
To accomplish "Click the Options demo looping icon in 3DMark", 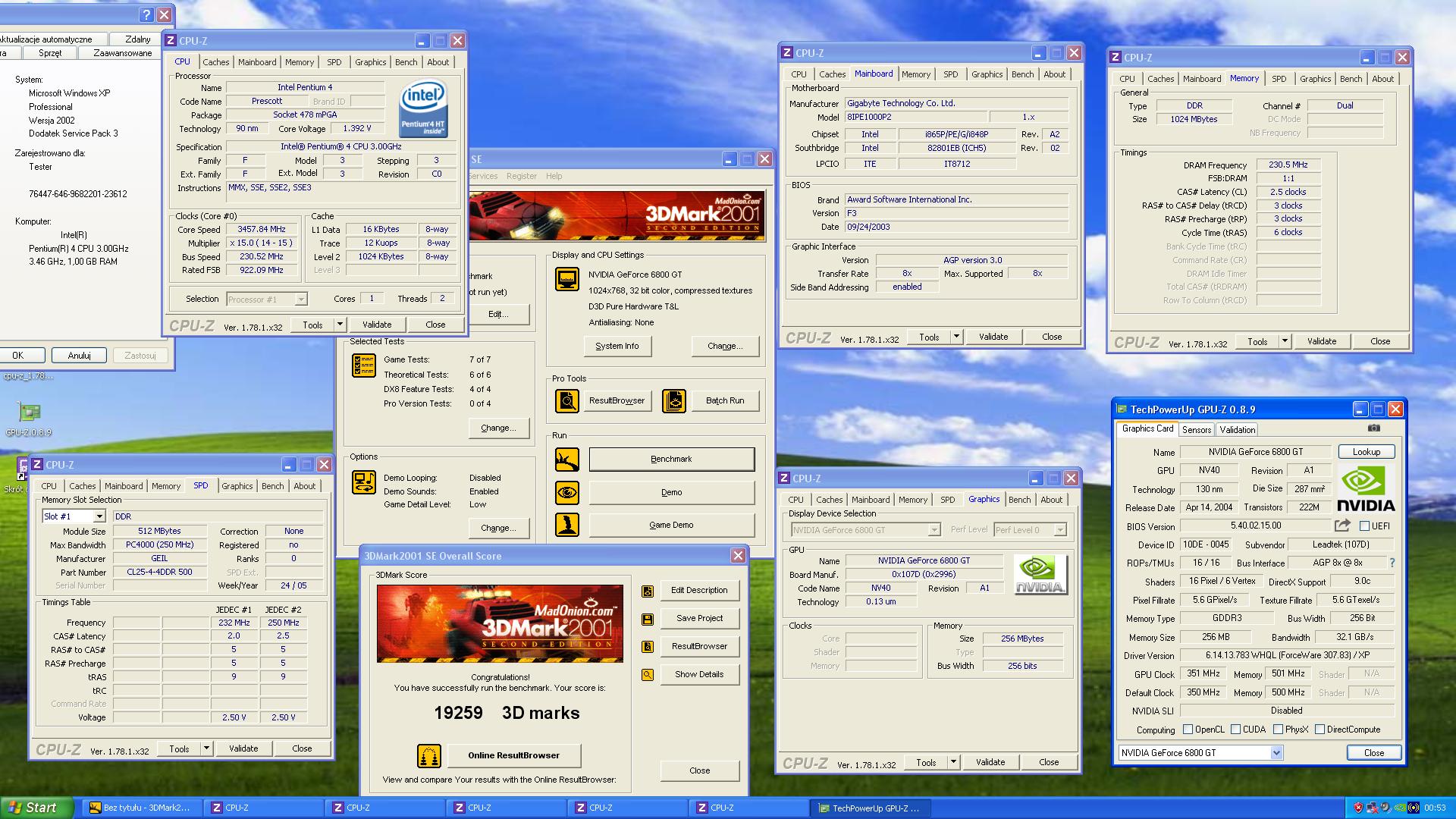I will 364,482.
